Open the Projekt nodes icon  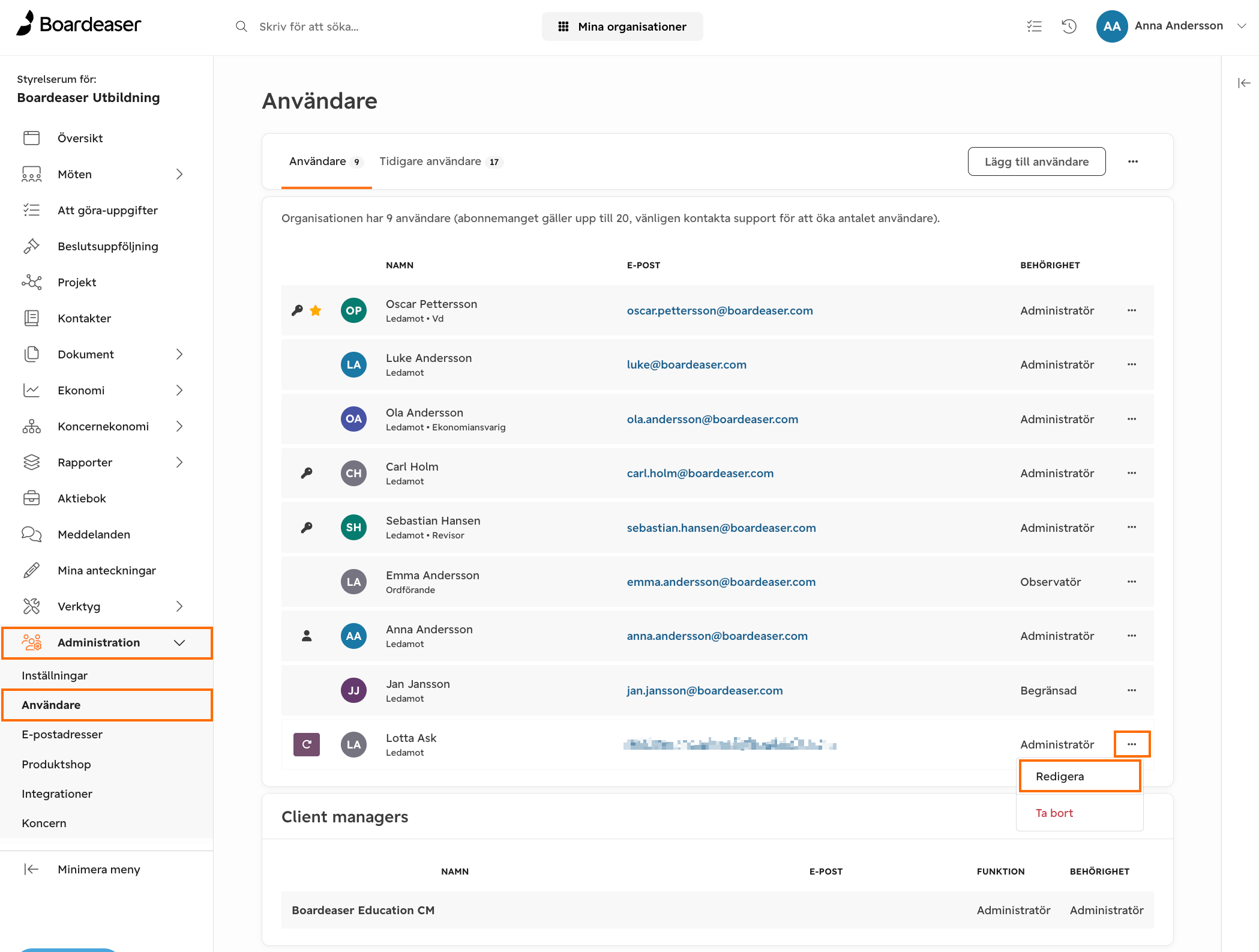point(31,282)
